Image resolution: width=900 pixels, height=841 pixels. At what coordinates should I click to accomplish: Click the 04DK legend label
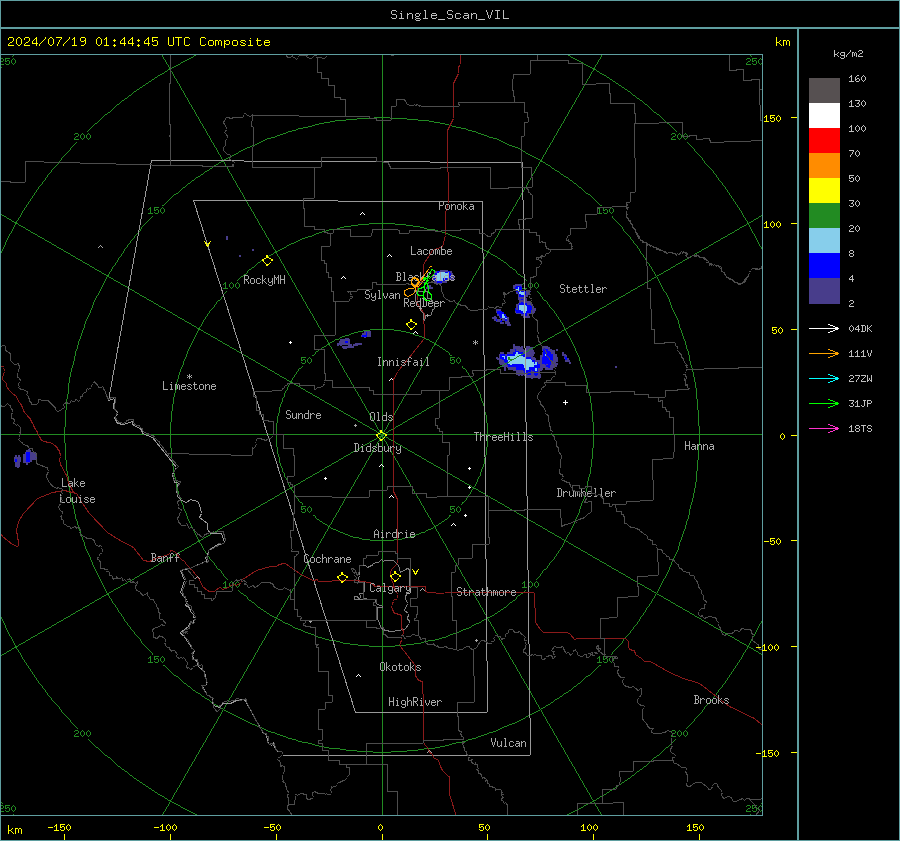click(860, 328)
